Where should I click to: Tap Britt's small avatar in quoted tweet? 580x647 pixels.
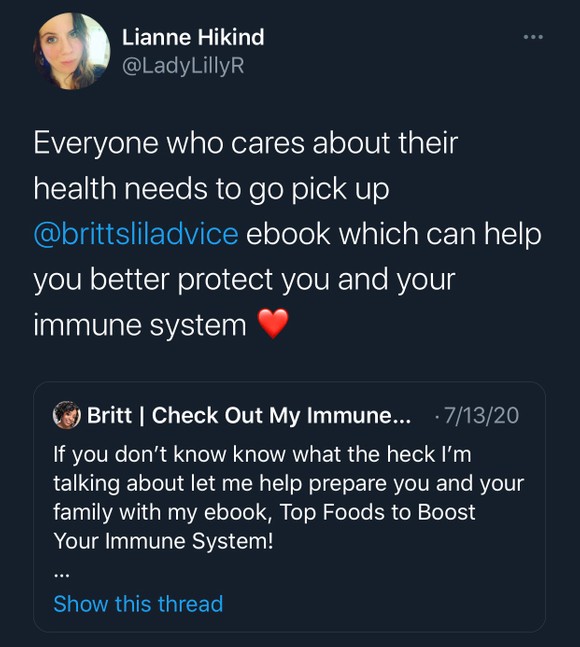[66, 415]
